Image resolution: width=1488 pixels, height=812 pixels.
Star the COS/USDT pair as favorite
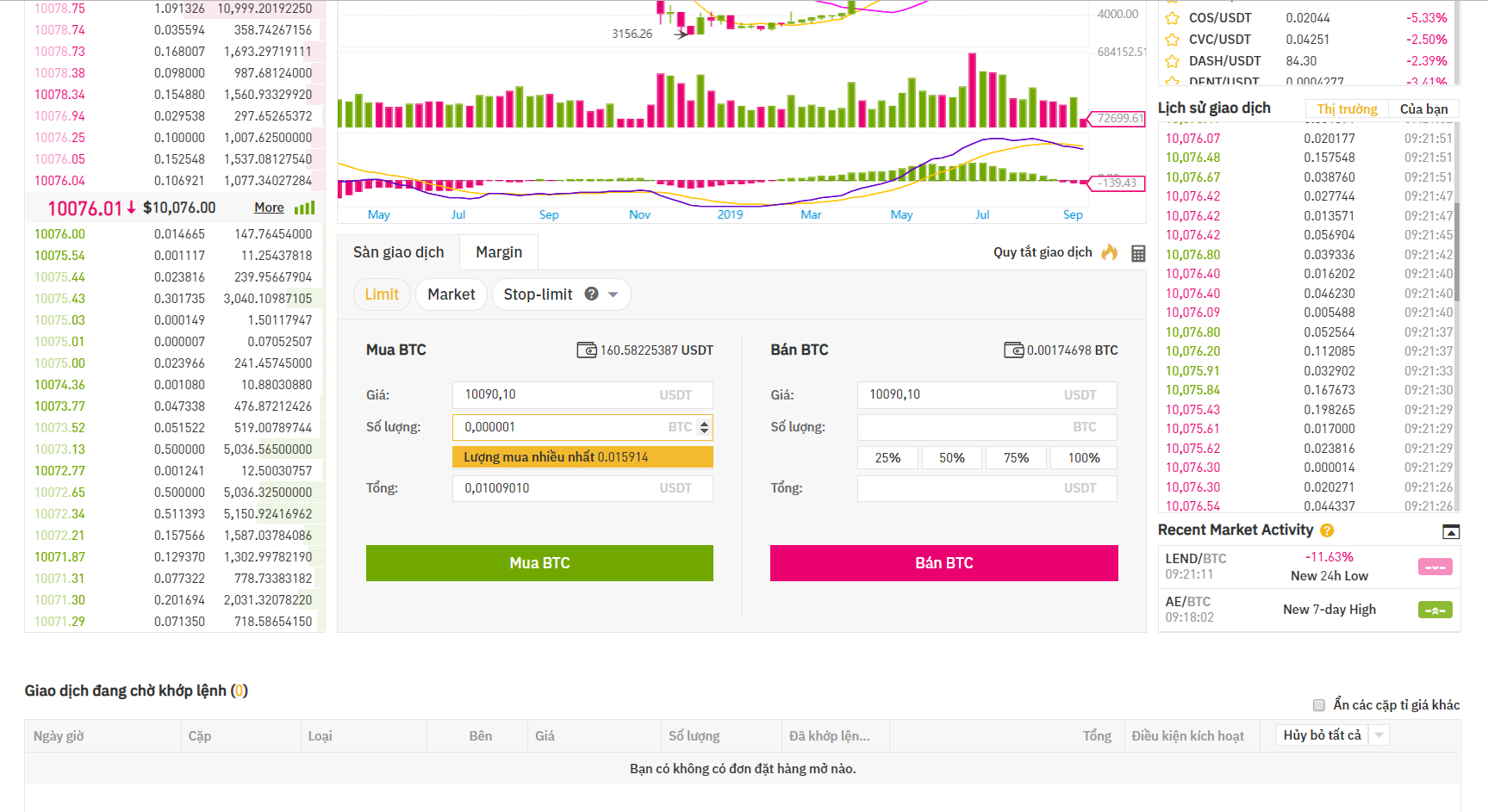coord(1172,18)
